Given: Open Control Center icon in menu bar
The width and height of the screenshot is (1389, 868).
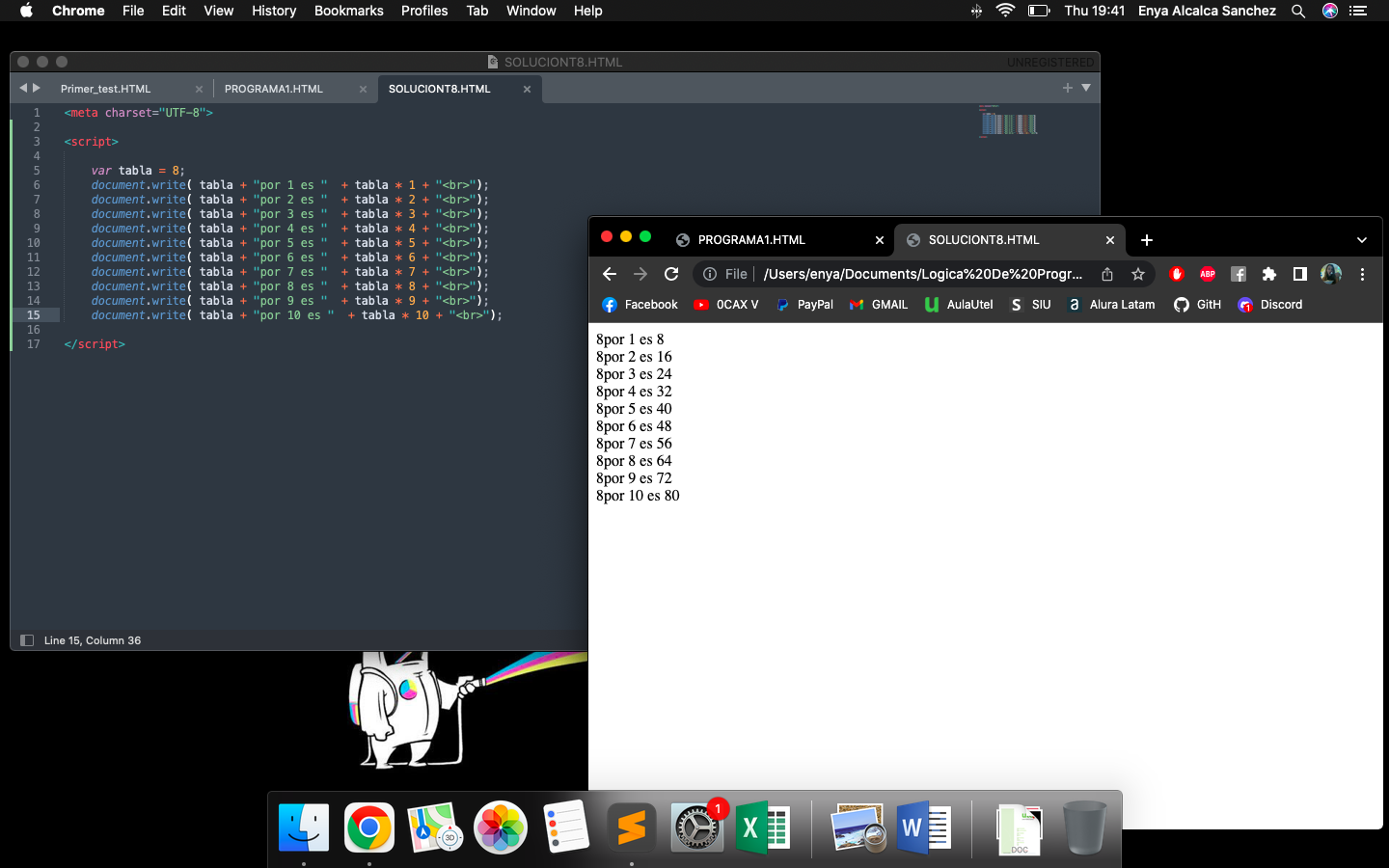Looking at the screenshot, I should click(x=1359, y=11).
